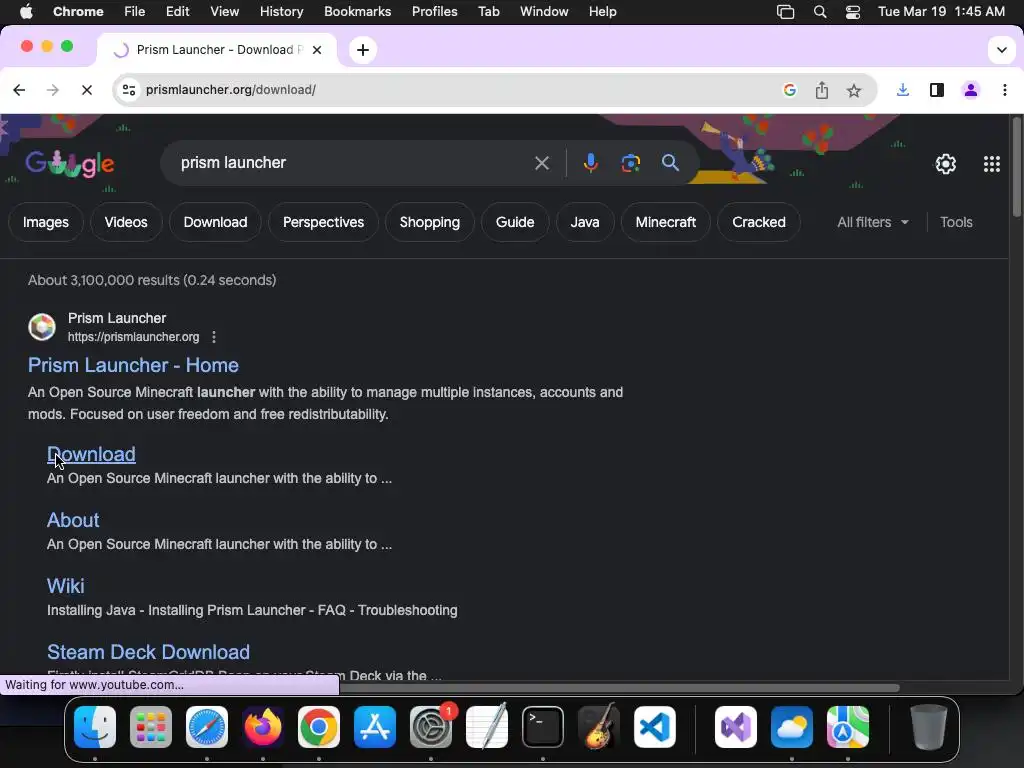Image resolution: width=1024 pixels, height=768 pixels.
Task: Expand the All filters dropdown
Action: [872, 222]
